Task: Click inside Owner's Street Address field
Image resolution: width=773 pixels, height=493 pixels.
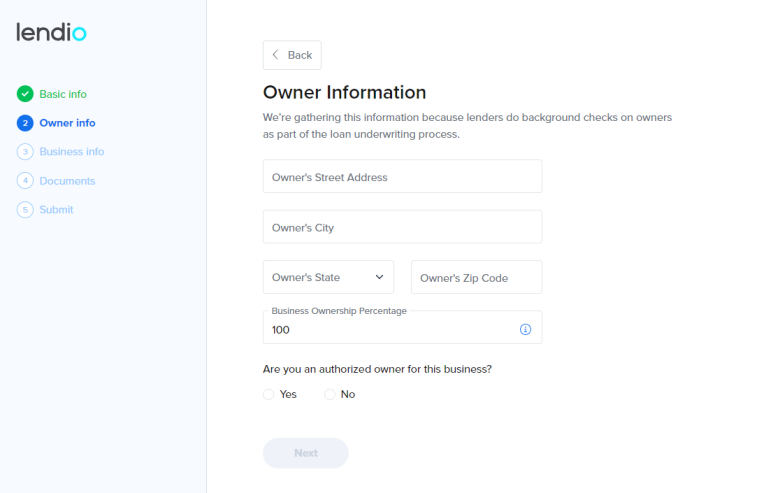Action: click(x=402, y=176)
